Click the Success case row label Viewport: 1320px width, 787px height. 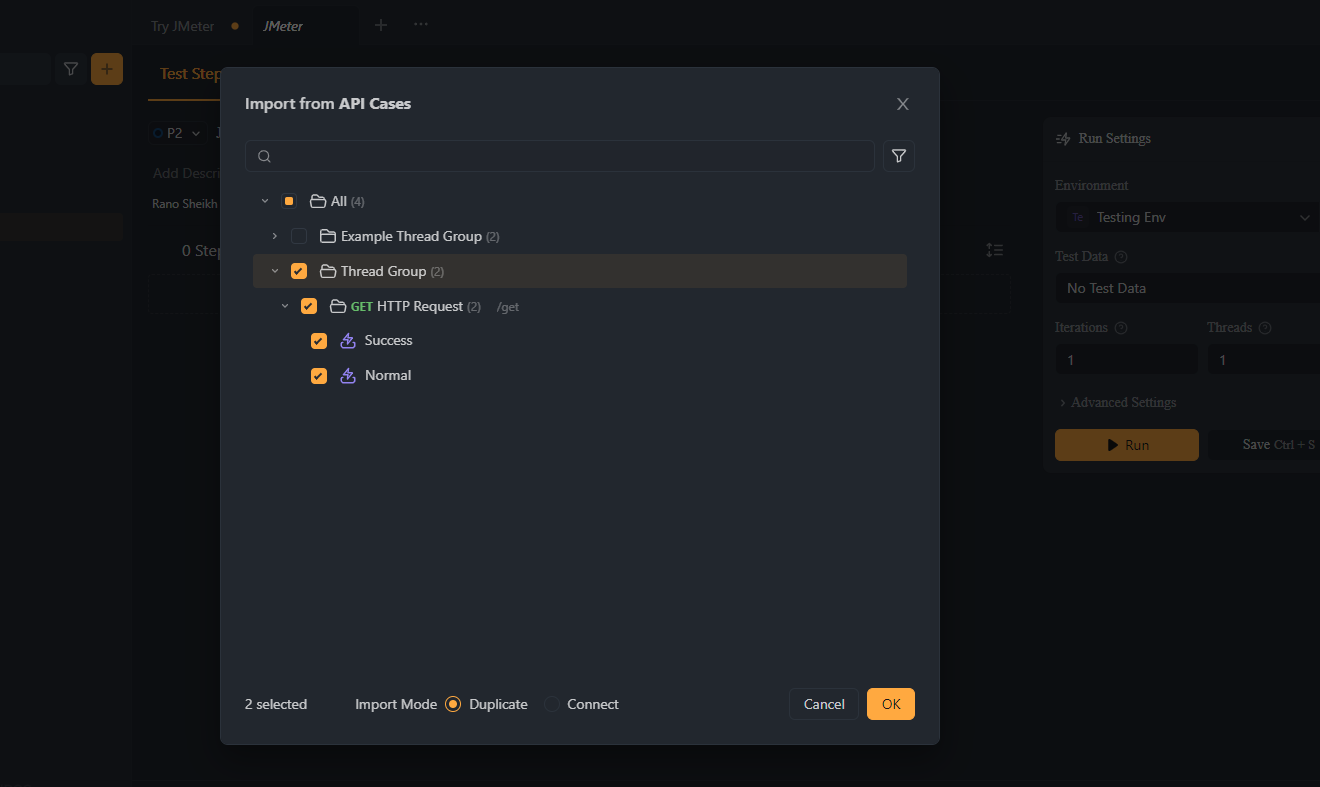click(x=389, y=341)
